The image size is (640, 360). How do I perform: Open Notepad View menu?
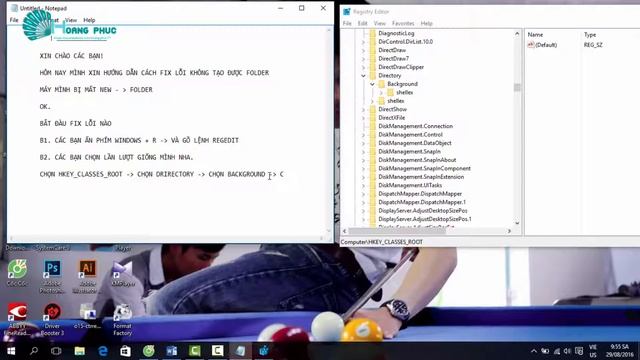point(71,20)
